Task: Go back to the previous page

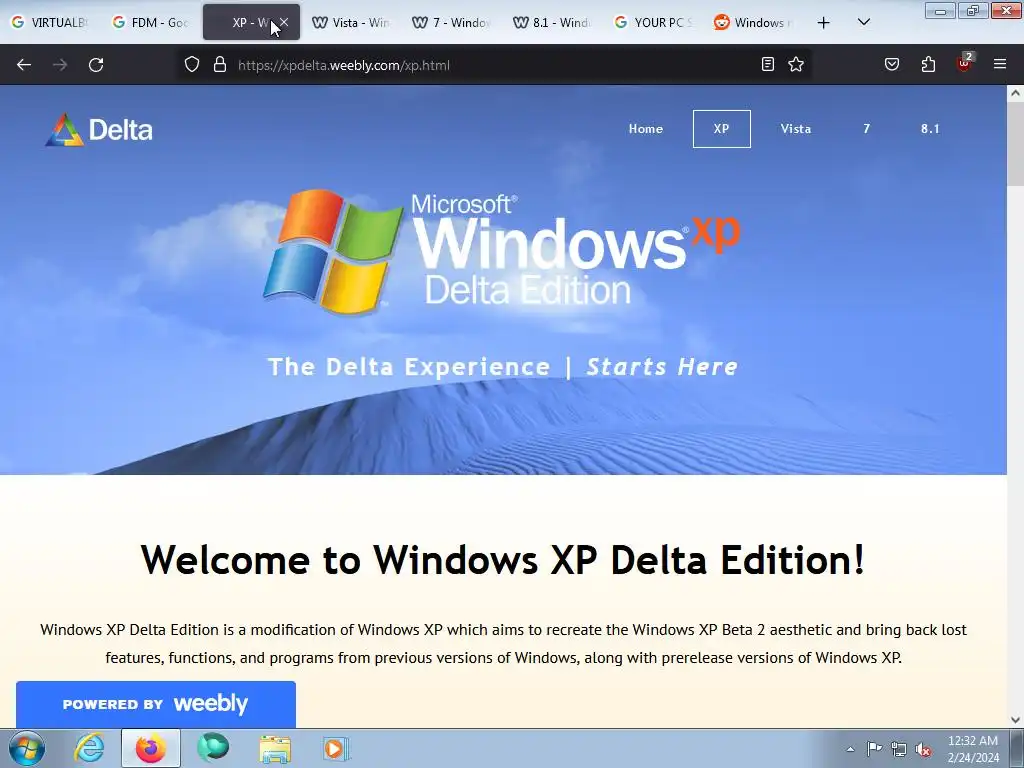Action: [x=24, y=65]
